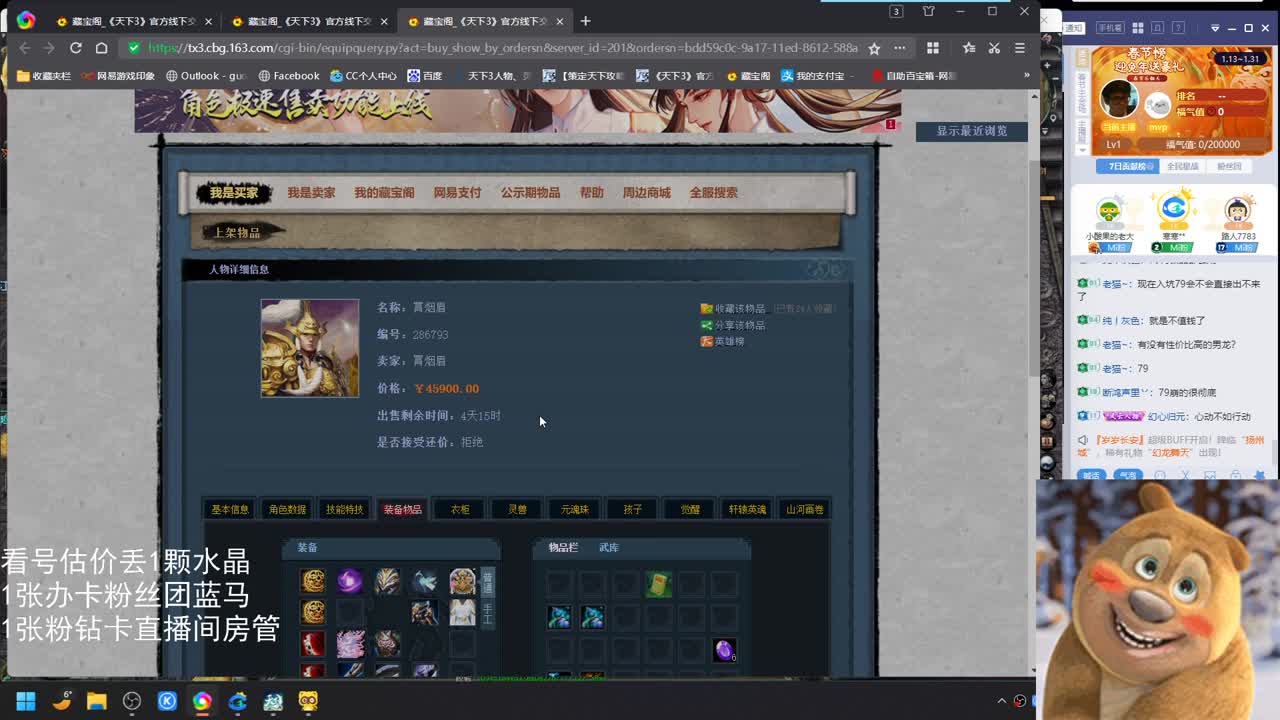
Task: Switch to the 元魂珠 tab
Action: point(575,509)
